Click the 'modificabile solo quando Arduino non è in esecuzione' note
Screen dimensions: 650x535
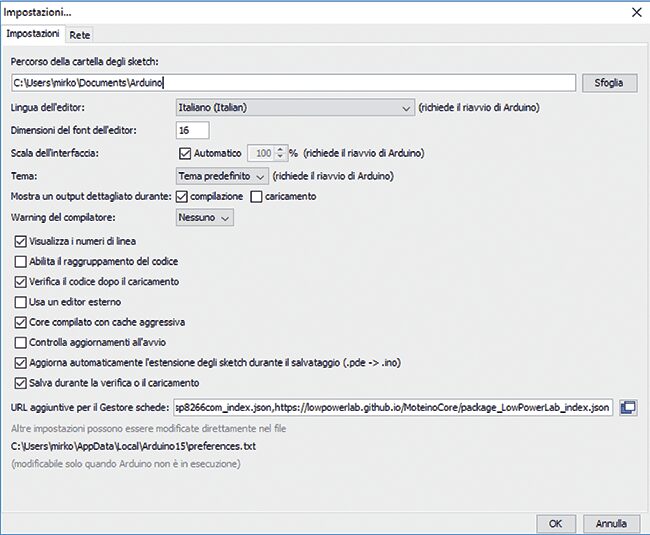126,464
